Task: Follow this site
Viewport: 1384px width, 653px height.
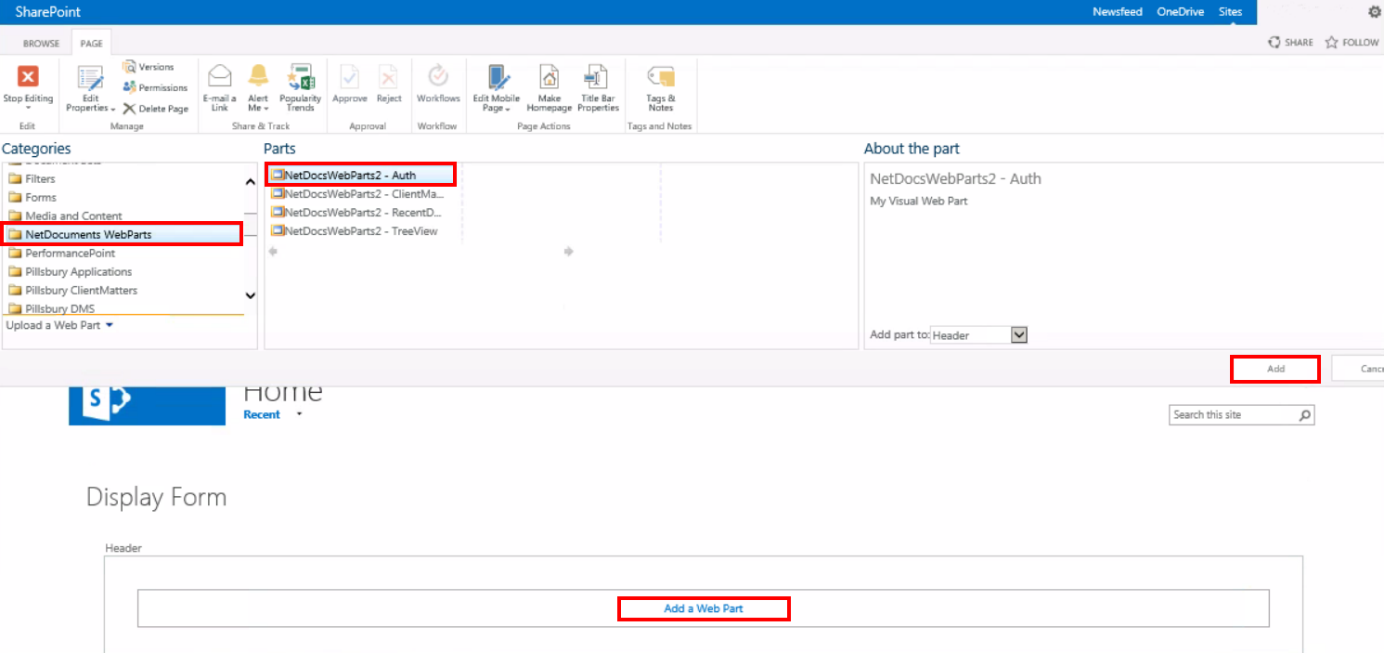Action: (1352, 43)
